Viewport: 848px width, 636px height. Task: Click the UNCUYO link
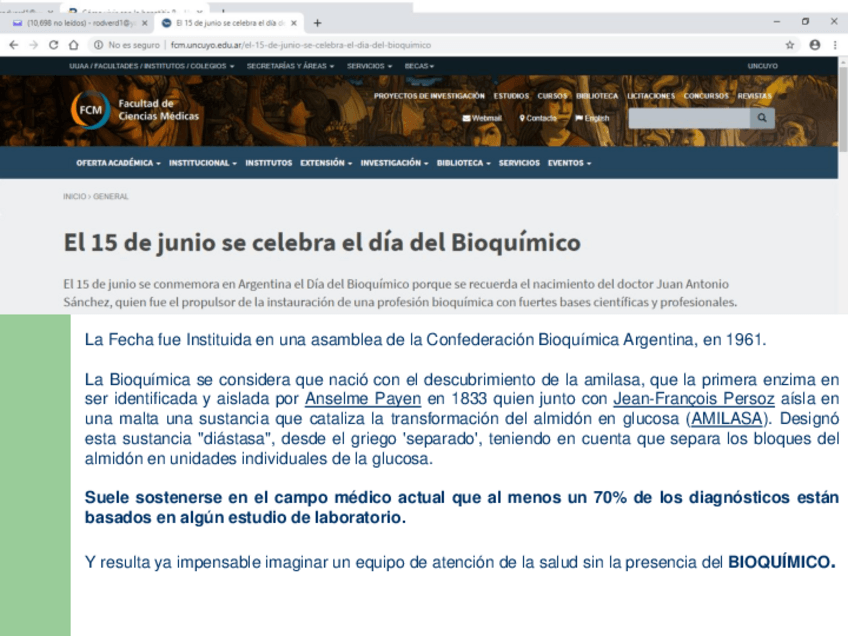763,66
